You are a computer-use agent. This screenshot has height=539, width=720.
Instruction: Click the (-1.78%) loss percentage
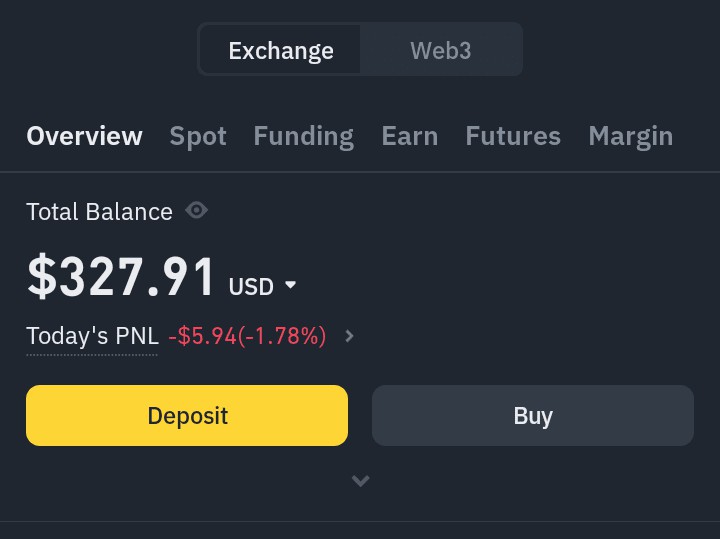pyautogui.click(x=282, y=336)
